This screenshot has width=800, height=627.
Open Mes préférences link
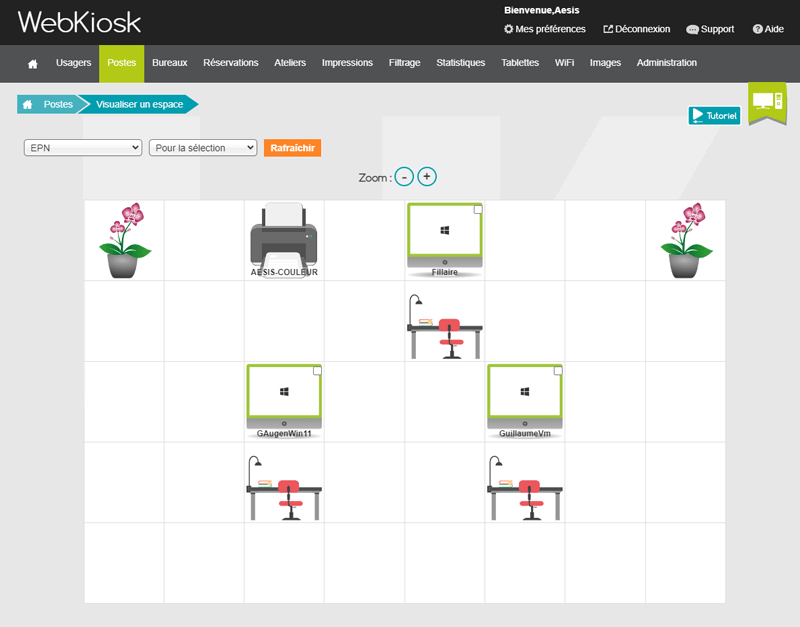(x=544, y=29)
